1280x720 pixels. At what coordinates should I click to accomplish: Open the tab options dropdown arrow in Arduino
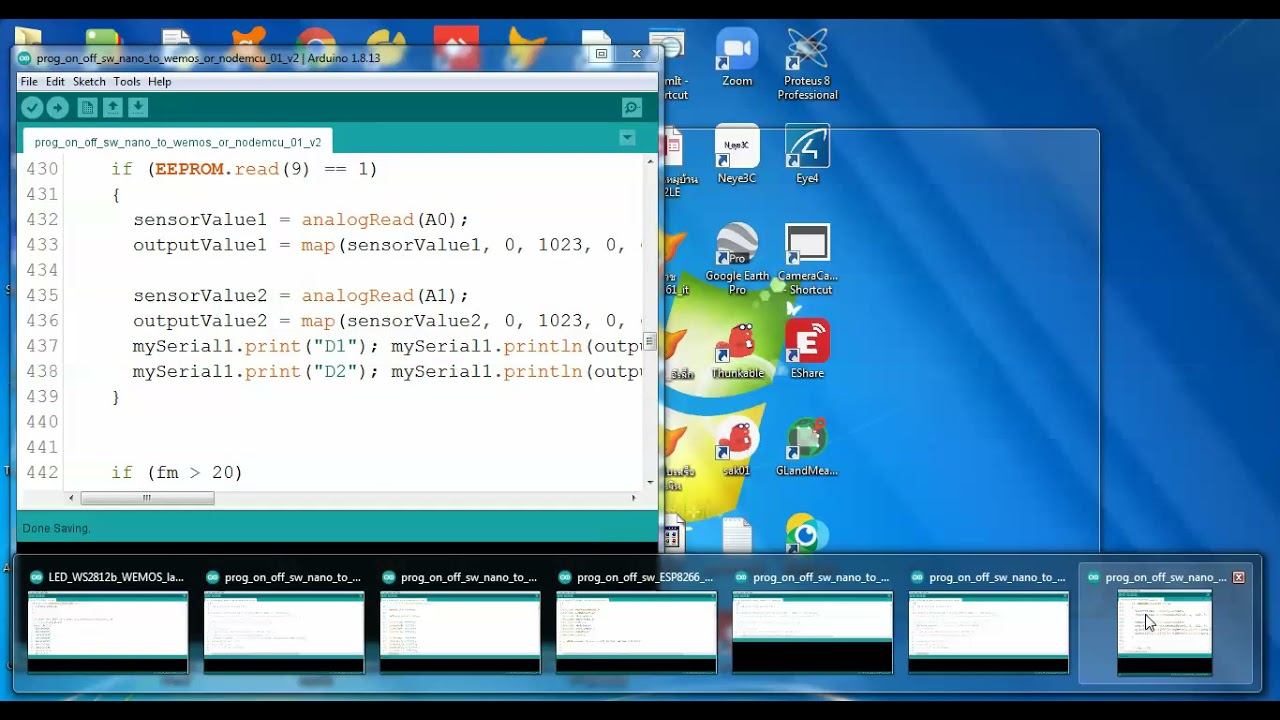pos(627,138)
